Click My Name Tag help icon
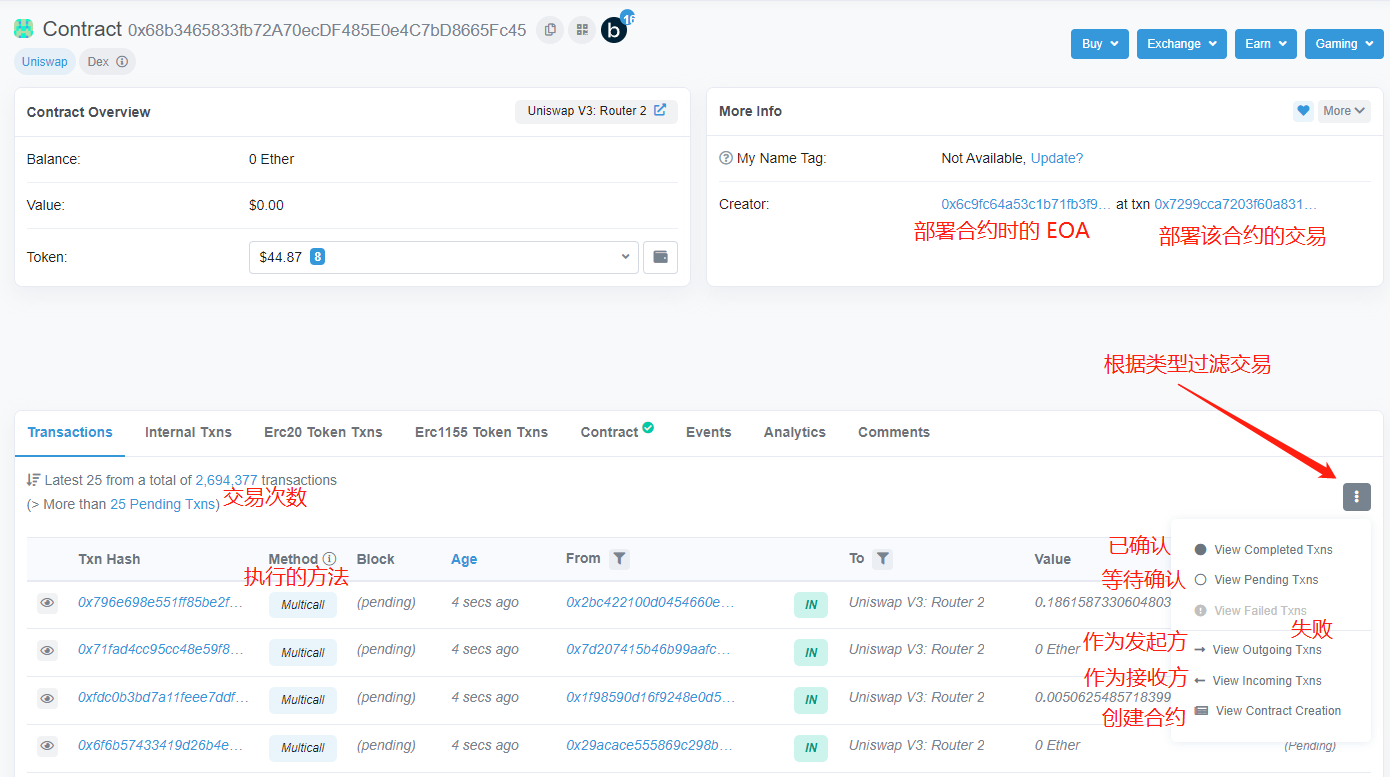The image size is (1390, 777). coord(726,158)
